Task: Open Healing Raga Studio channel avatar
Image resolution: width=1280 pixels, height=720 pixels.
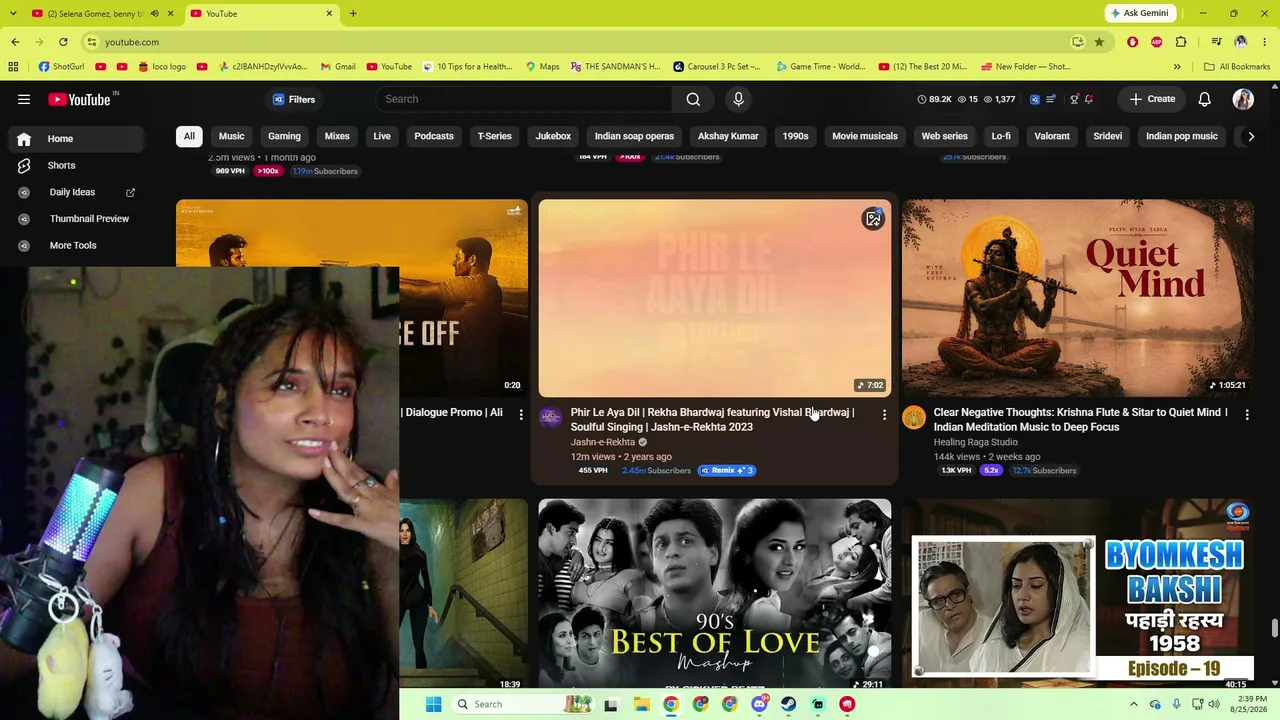Action: pyautogui.click(x=914, y=417)
